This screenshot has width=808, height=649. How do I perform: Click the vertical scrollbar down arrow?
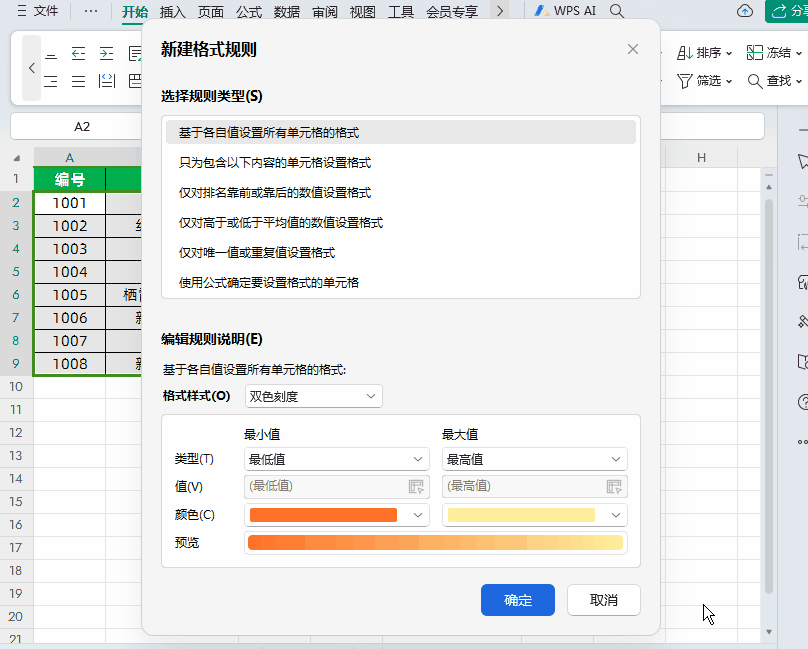tap(769, 631)
